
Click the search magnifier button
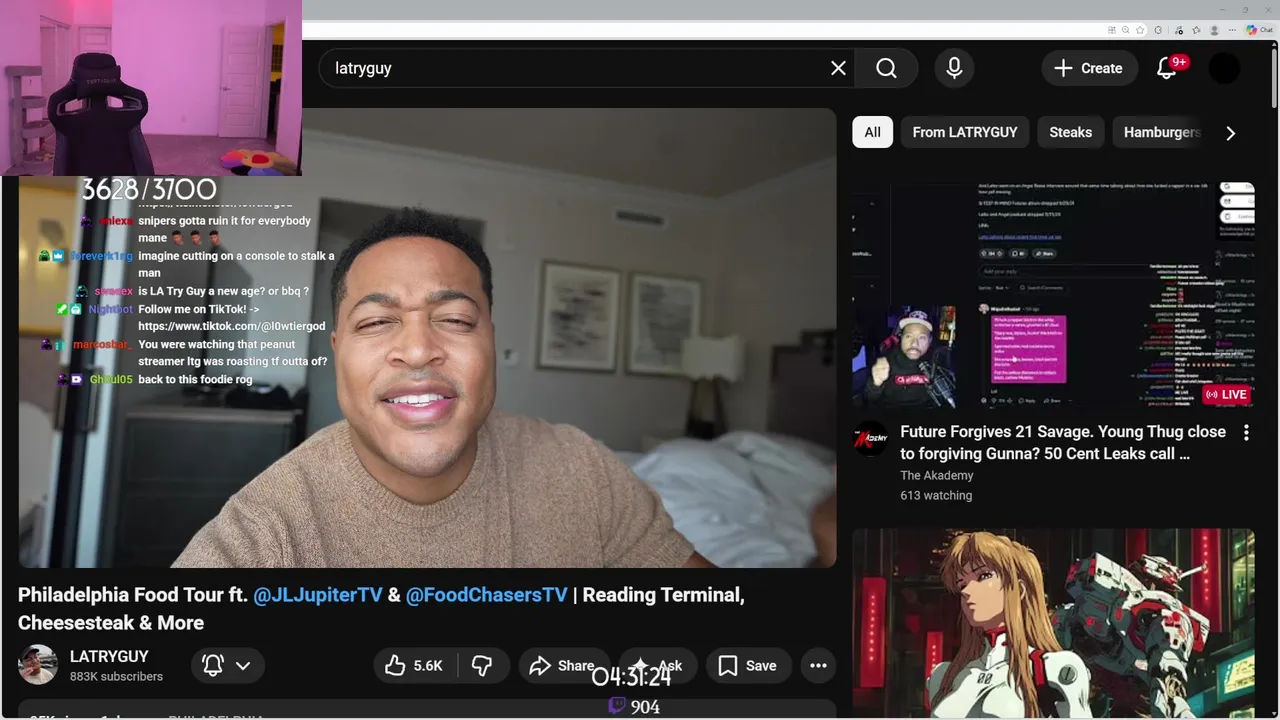click(887, 68)
